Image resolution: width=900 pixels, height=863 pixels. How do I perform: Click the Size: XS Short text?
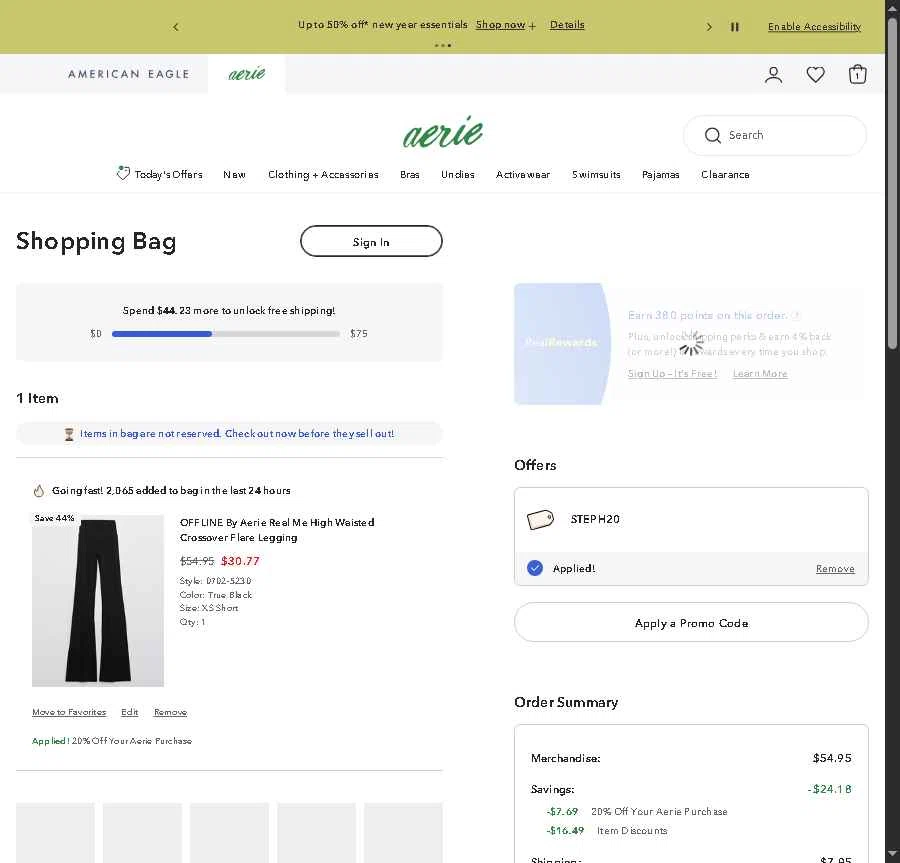click(209, 608)
